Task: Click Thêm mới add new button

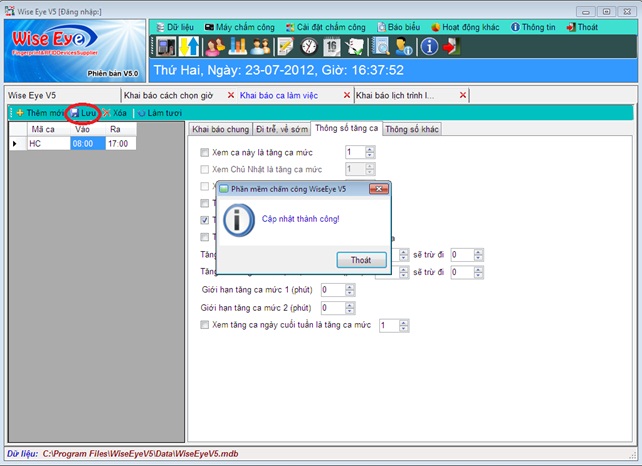Action: 40,113
